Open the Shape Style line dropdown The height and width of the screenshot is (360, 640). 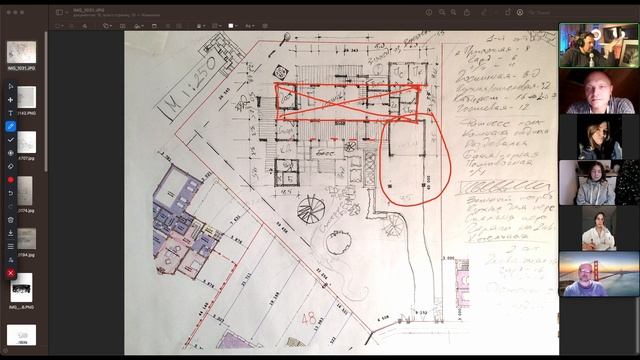[200, 26]
